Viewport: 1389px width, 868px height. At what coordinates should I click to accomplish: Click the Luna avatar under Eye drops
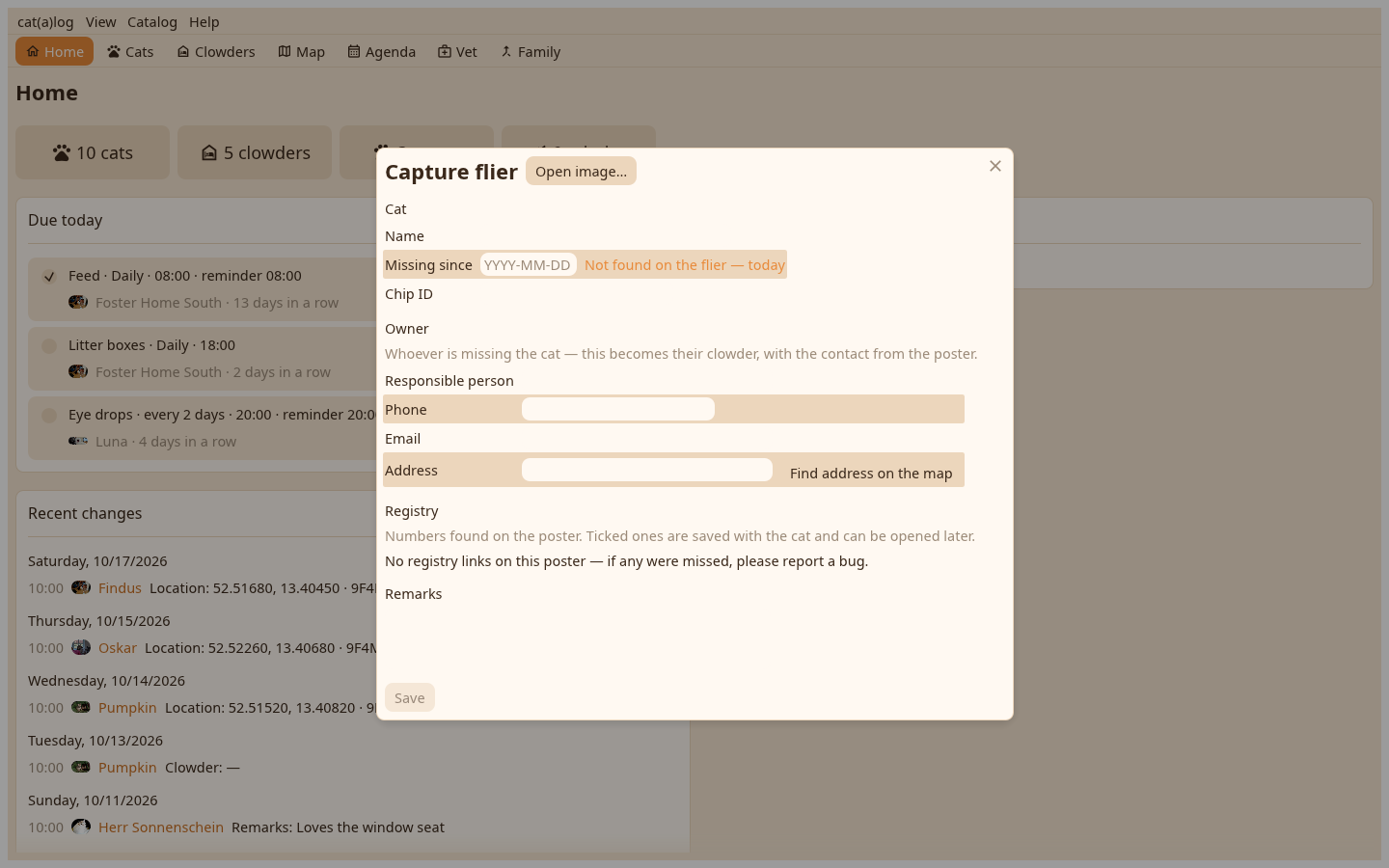click(78, 441)
